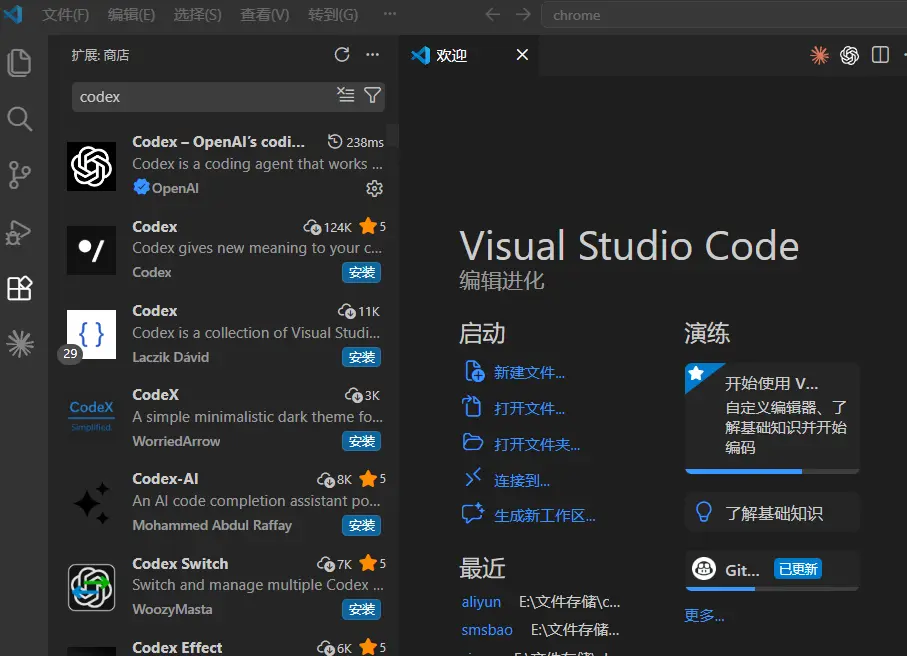Click the OpenAI Codex icon in editor toolbar
The image size is (907, 656).
(x=849, y=55)
